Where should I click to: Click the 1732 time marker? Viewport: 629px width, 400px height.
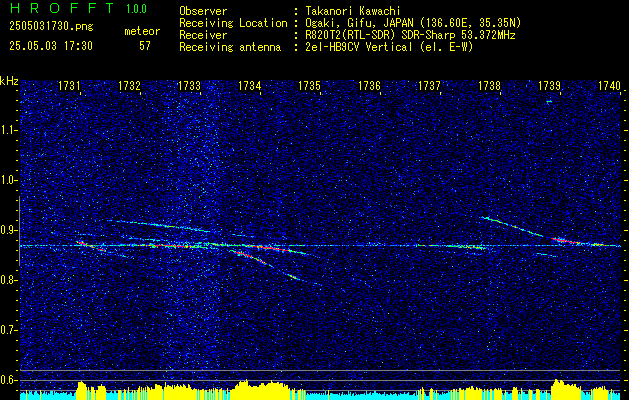pos(129,86)
